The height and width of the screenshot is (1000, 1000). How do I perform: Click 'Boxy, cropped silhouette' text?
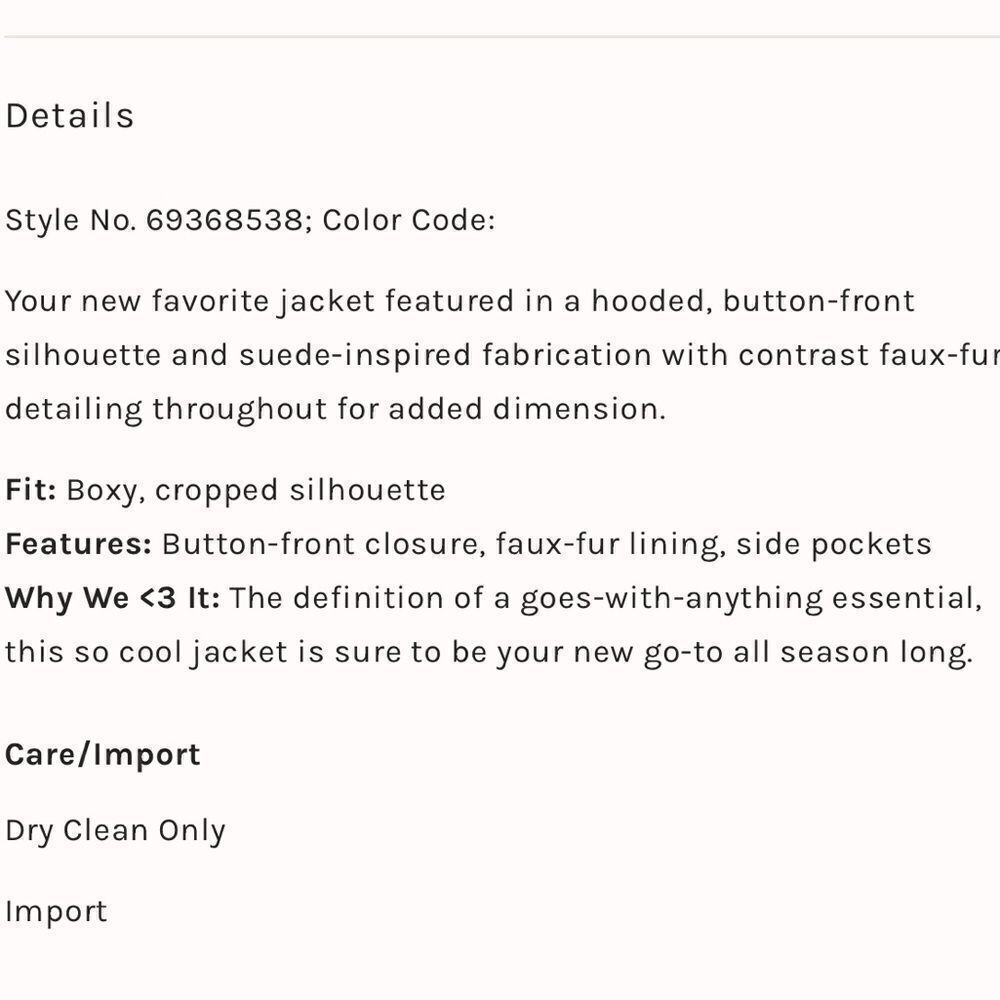[x=256, y=491]
